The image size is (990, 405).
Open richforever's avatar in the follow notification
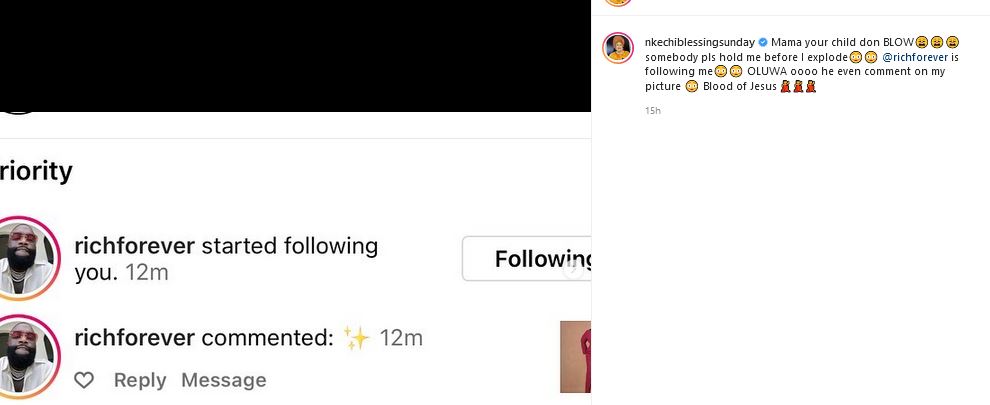point(28,257)
